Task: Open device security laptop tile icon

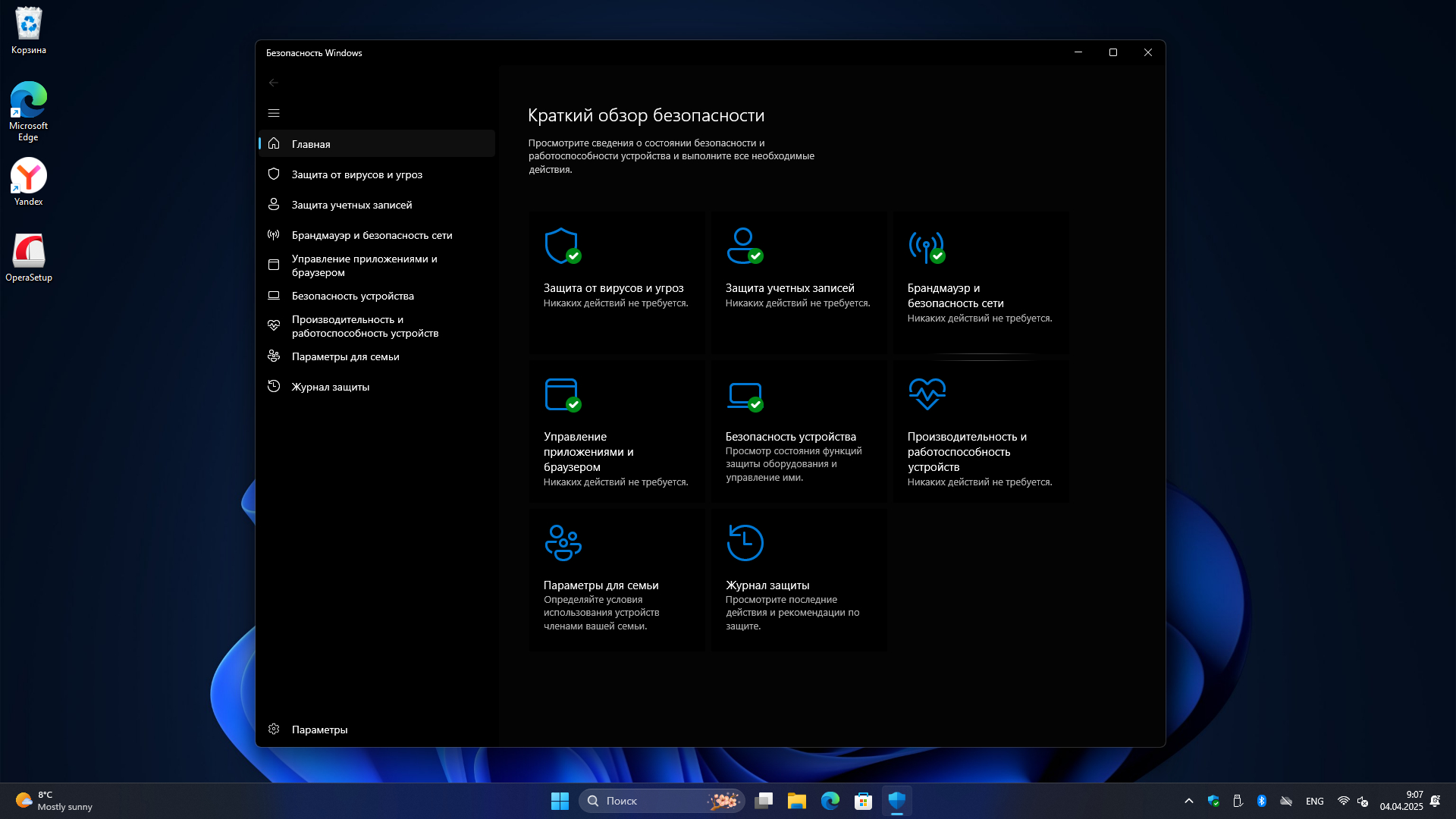Action: (744, 394)
